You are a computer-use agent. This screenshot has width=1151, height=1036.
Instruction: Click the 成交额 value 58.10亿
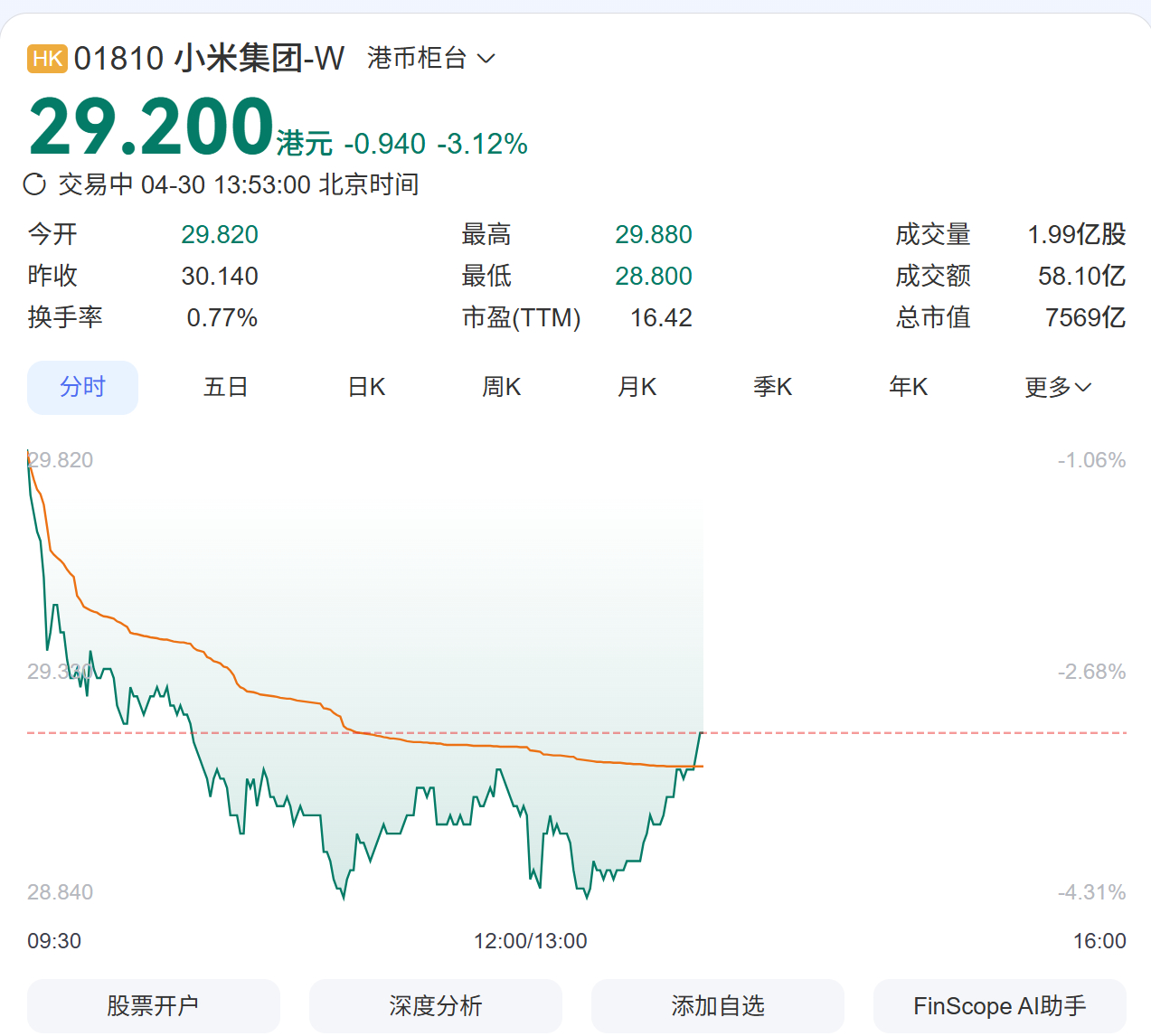pos(1082,277)
